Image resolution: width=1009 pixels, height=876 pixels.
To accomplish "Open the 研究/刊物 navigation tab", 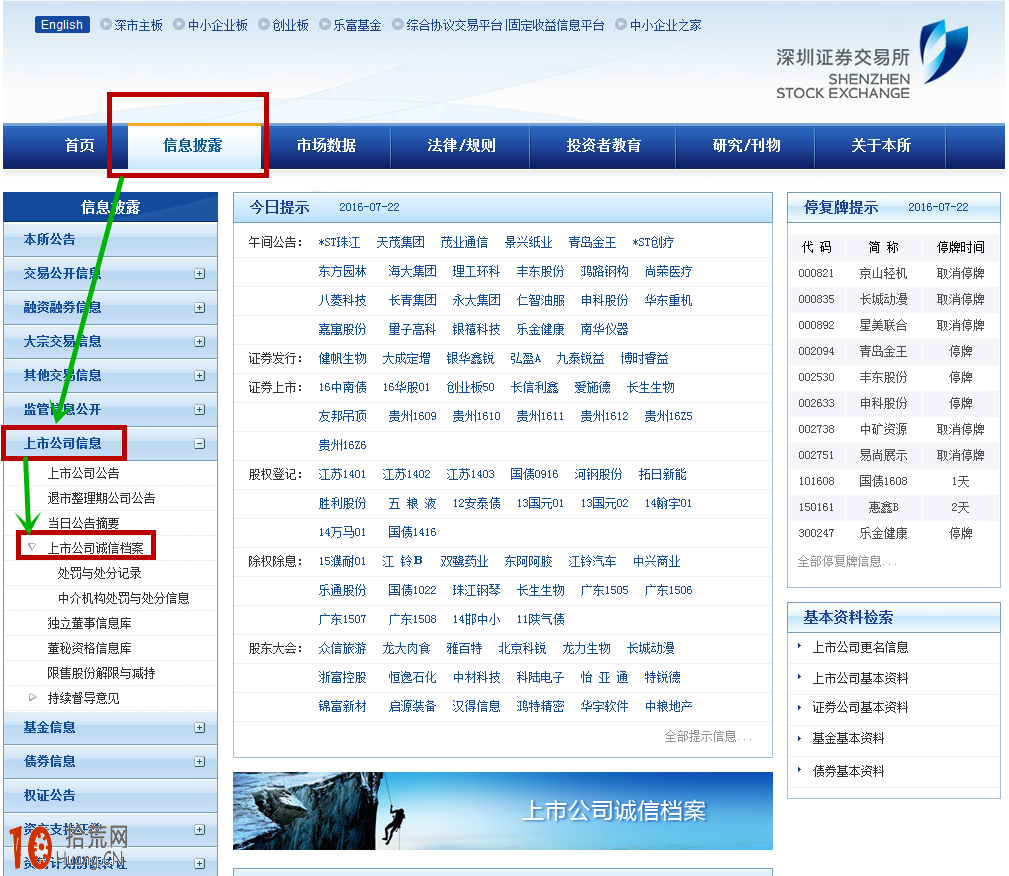I will point(746,145).
